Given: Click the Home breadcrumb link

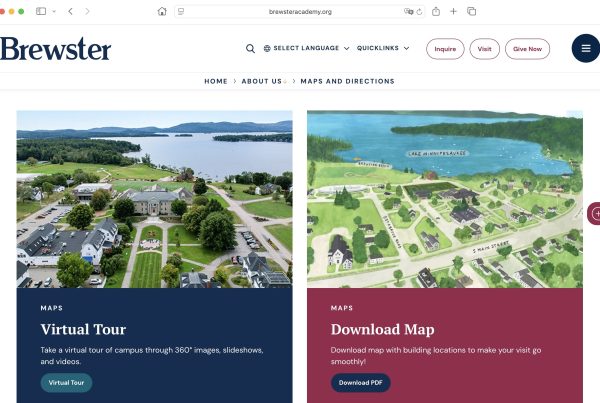Looking at the screenshot, I should pyautogui.click(x=215, y=81).
